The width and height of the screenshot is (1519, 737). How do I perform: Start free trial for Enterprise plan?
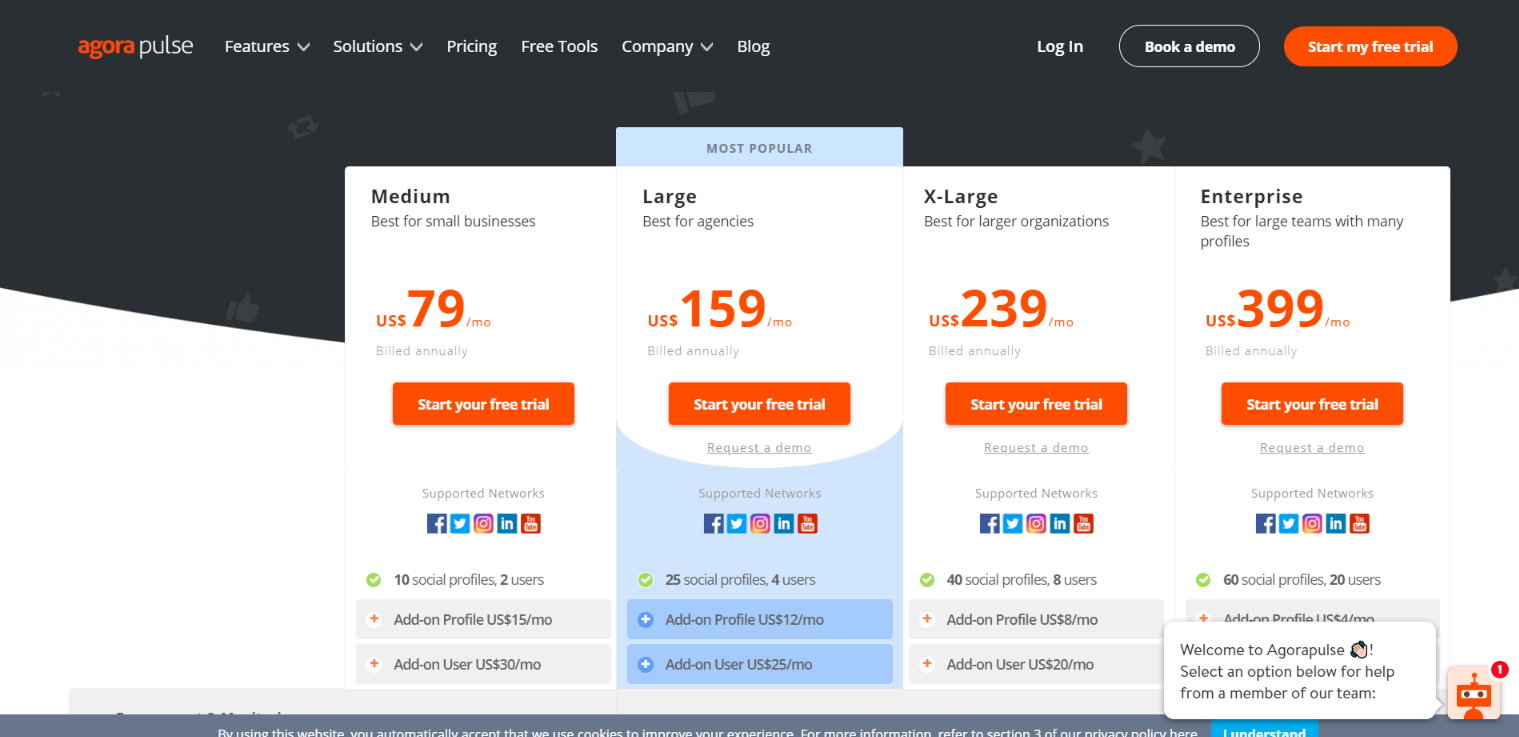coord(1312,404)
